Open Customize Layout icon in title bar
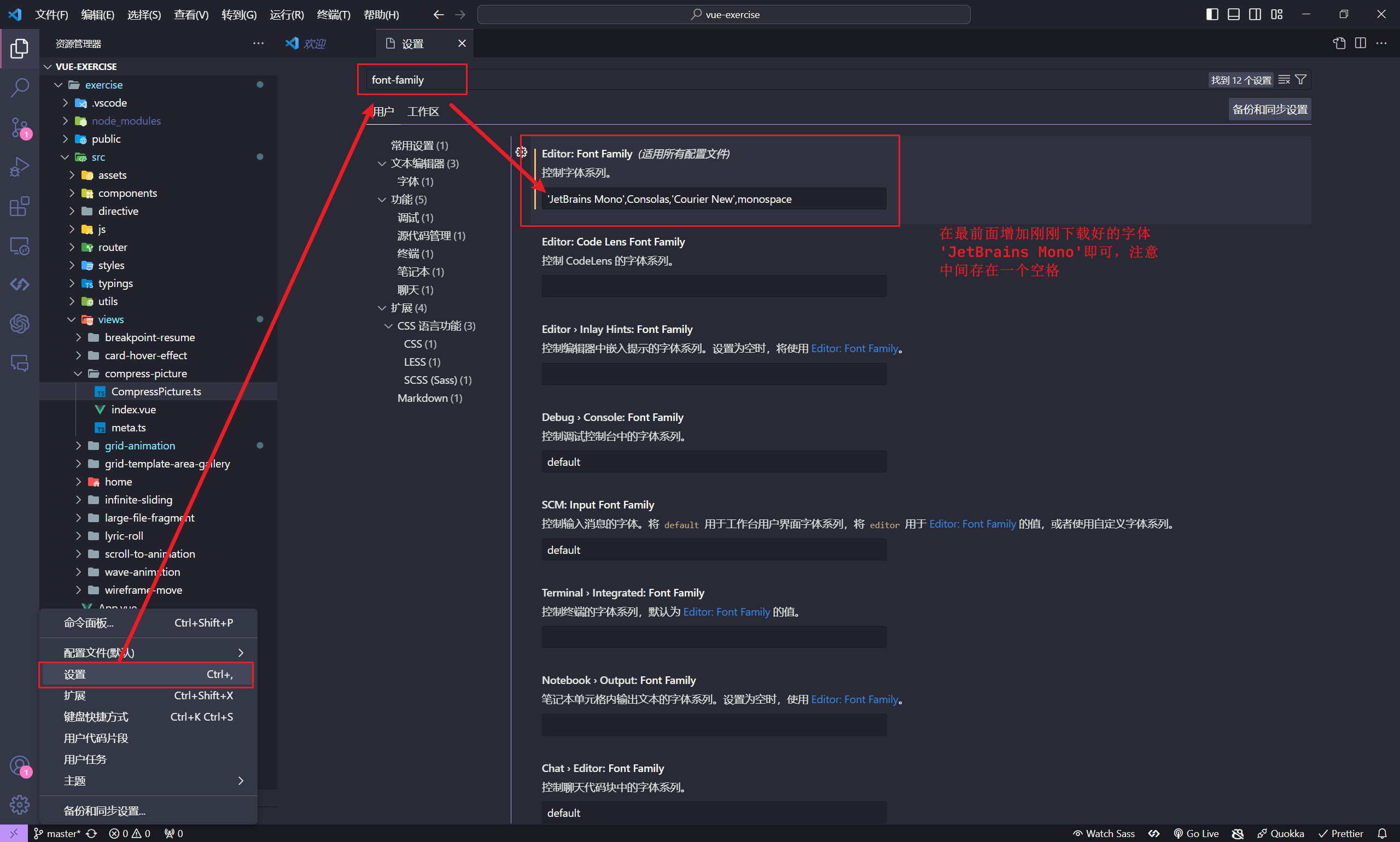The image size is (1400, 842). click(x=1277, y=14)
